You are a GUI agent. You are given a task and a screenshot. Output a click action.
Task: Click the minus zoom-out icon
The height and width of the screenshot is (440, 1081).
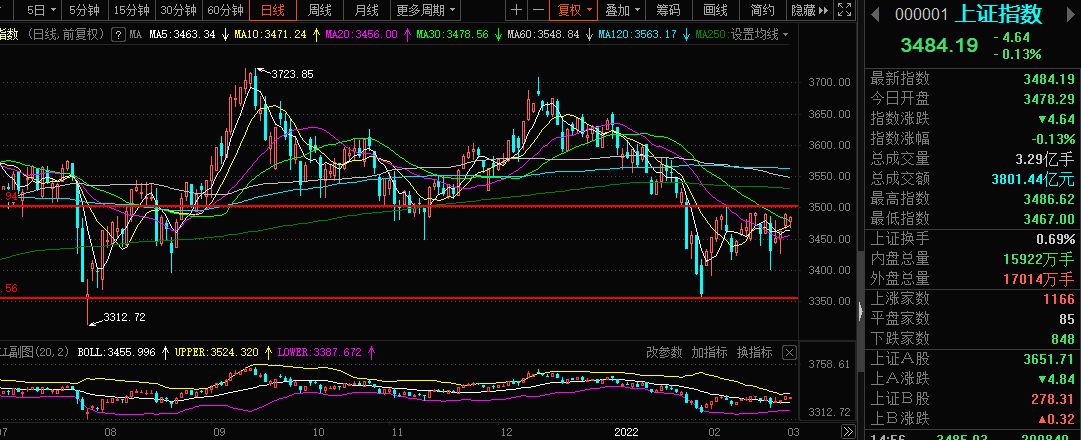coord(538,11)
